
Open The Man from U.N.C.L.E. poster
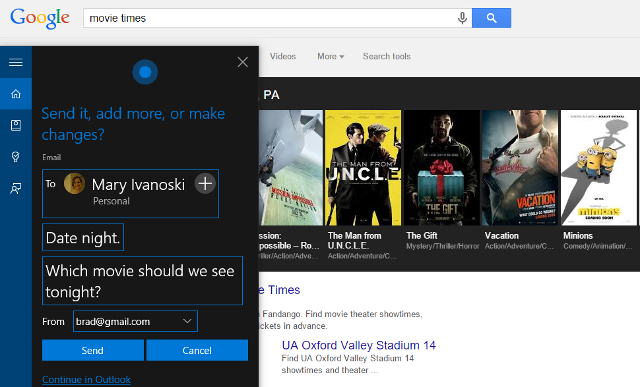pos(363,167)
